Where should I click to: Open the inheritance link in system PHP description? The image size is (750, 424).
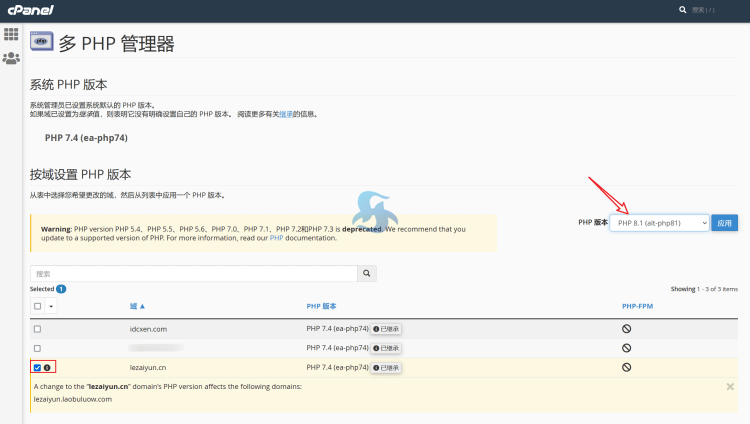(x=286, y=114)
